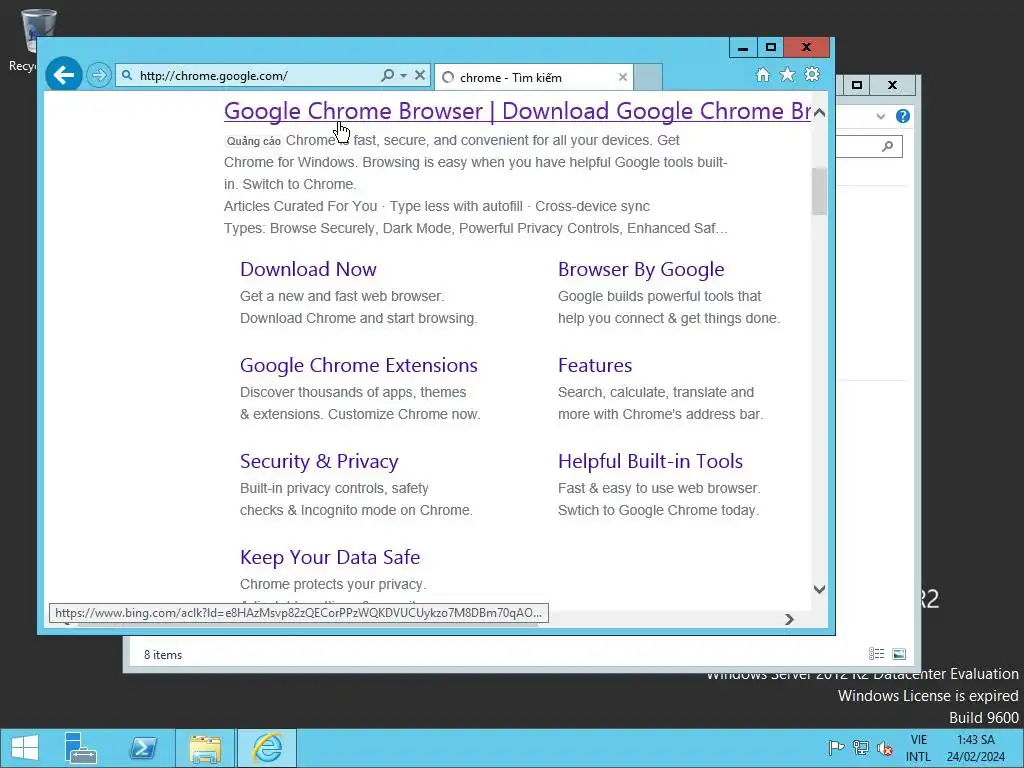Open a new blank tab
This screenshot has height=768, width=1024.
(x=648, y=77)
